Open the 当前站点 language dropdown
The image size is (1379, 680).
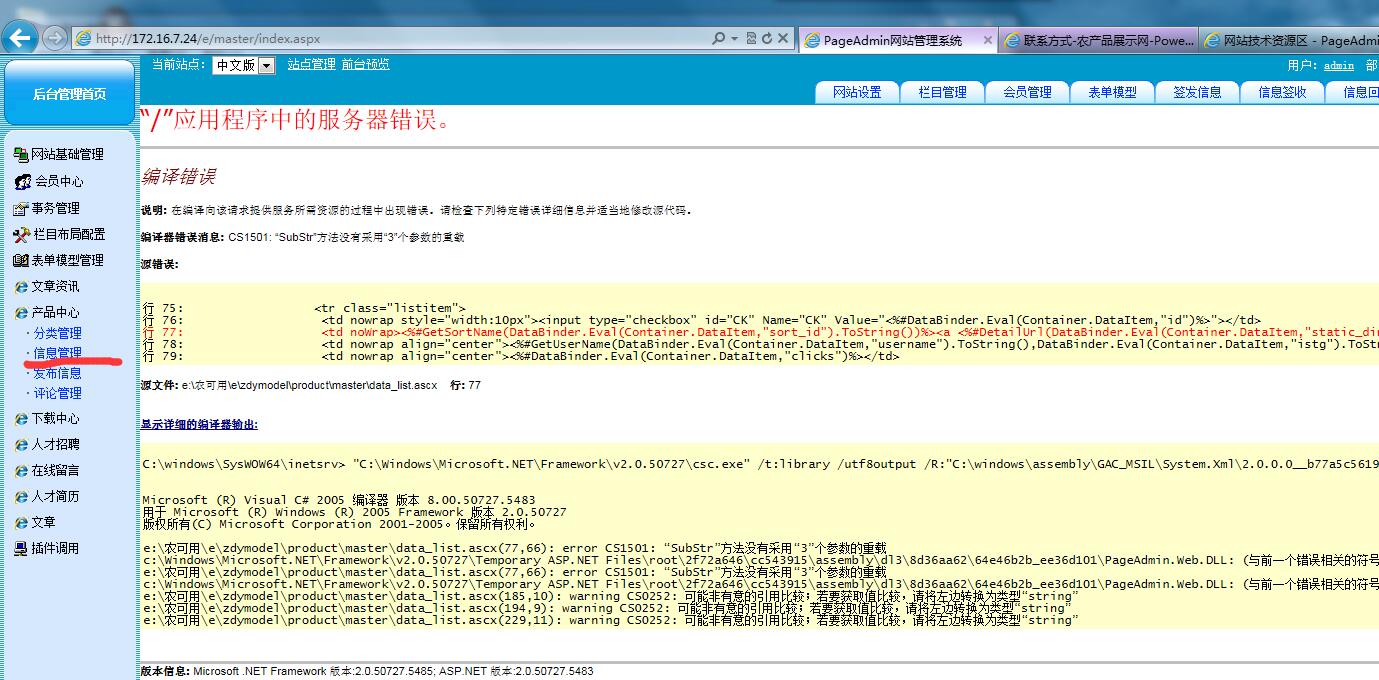point(266,66)
